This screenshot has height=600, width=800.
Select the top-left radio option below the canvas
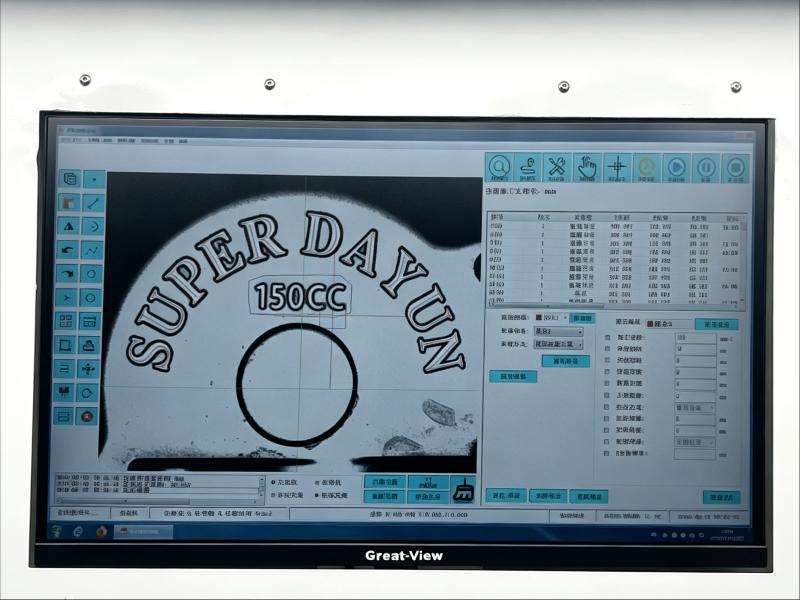coord(273,482)
